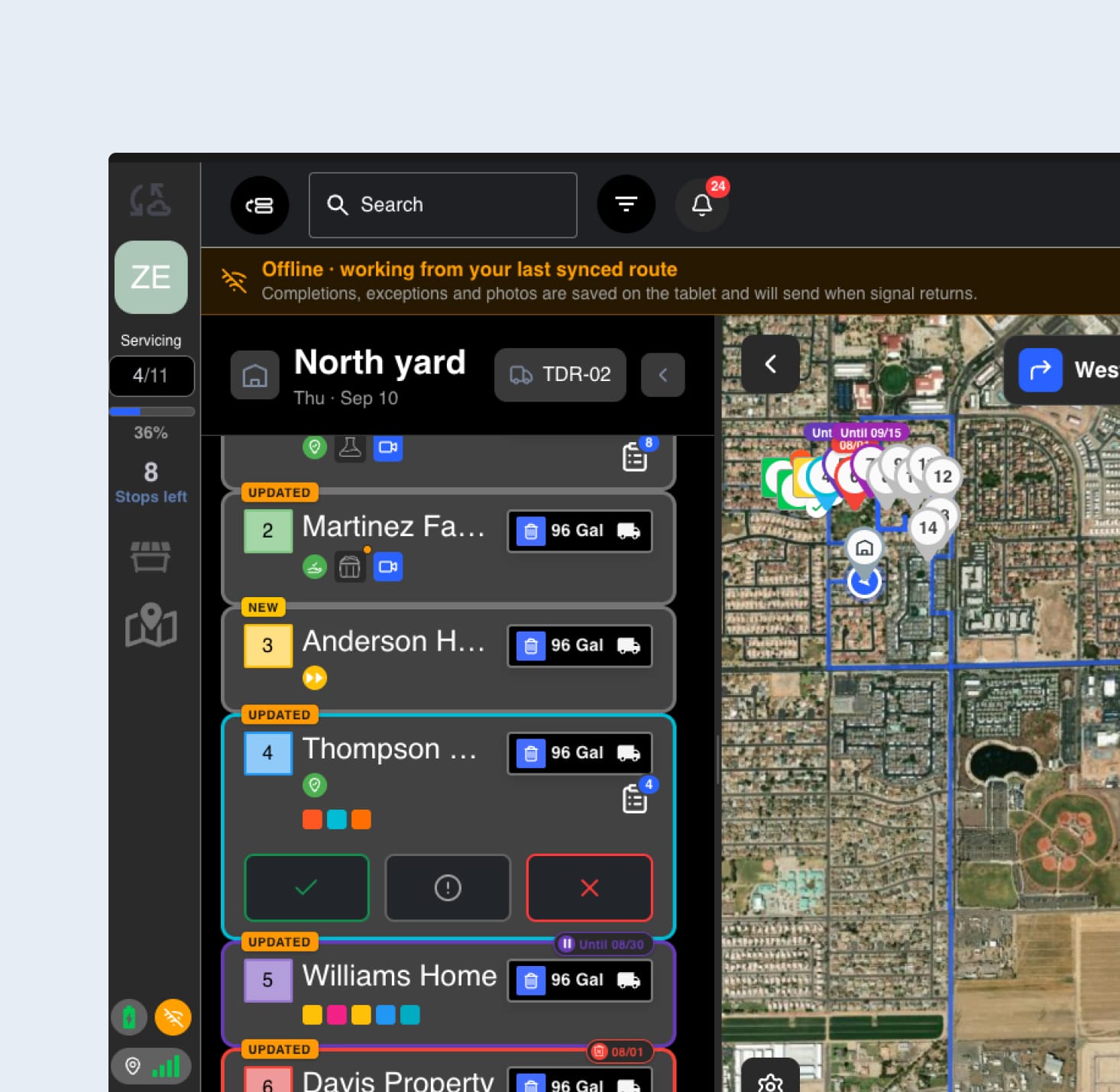Viewport: 1120px width, 1092px height.
Task: Click the North yard home icon
Action: (255, 375)
